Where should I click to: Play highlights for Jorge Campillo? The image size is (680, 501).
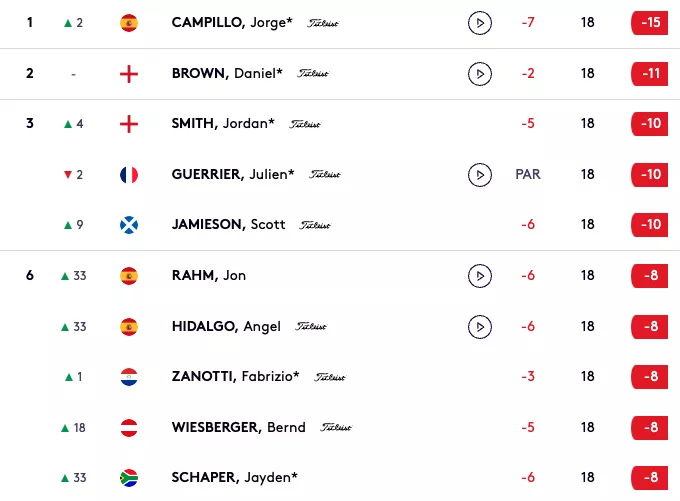coord(480,23)
